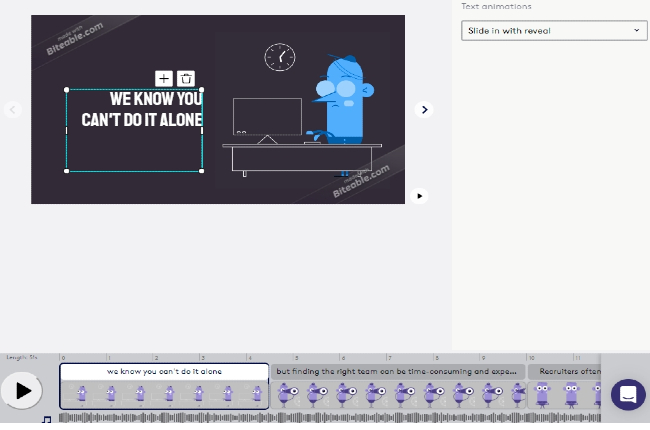Viewport: 650px width, 430px height.
Task: Select the 'but finding the right team' scene
Action: (x=399, y=372)
